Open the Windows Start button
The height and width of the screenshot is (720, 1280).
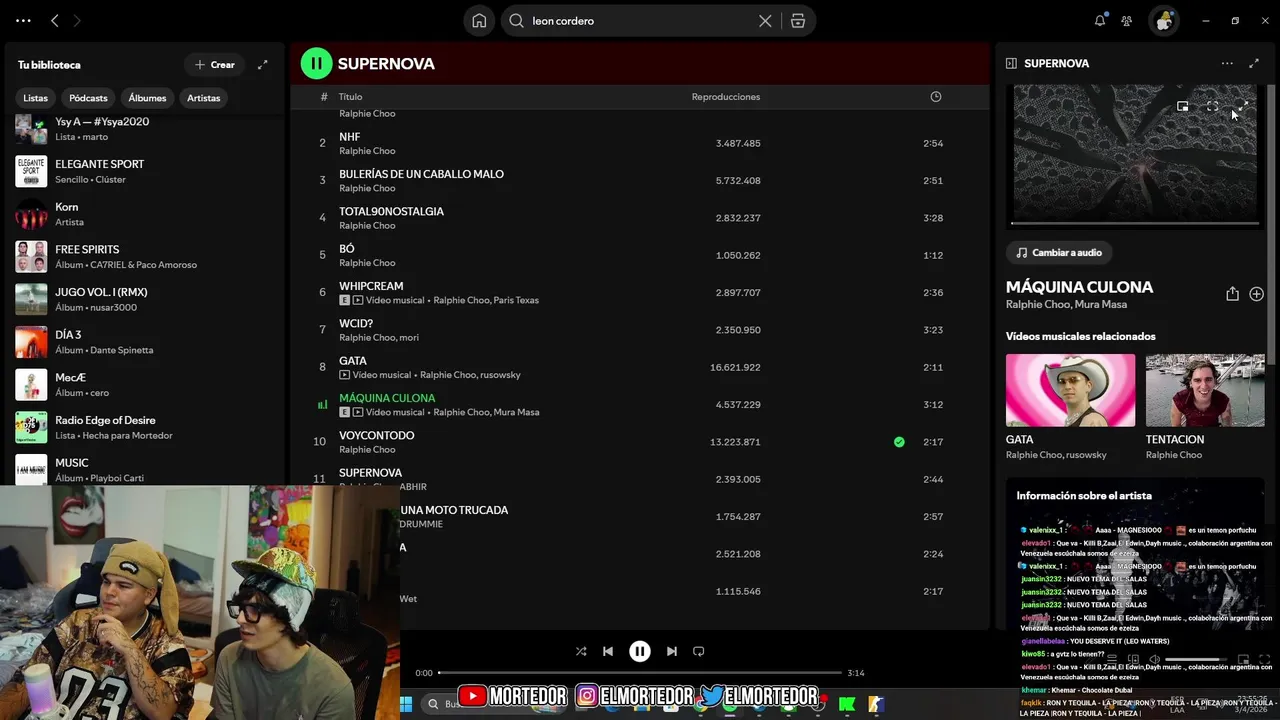coord(406,704)
